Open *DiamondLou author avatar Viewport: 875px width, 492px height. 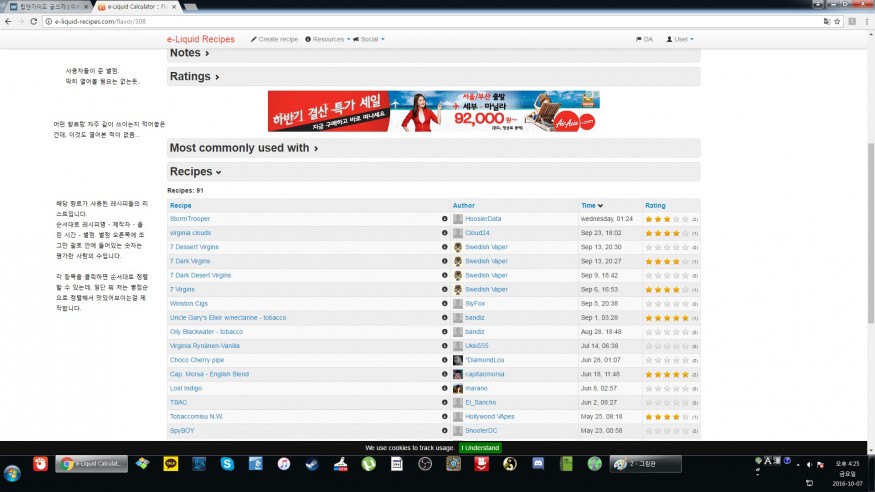pos(458,360)
